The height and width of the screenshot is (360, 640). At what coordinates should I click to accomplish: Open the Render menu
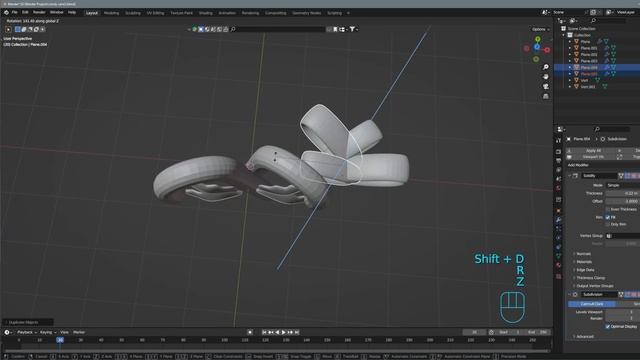(x=39, y=13)
